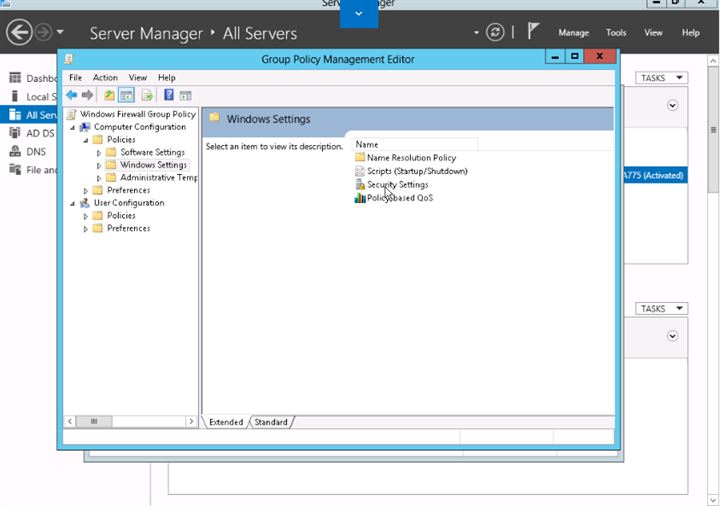Toggle Show/Hide Console Tree toolbar icon
This screenshot has width=720, height=506.
pos(127,95)
